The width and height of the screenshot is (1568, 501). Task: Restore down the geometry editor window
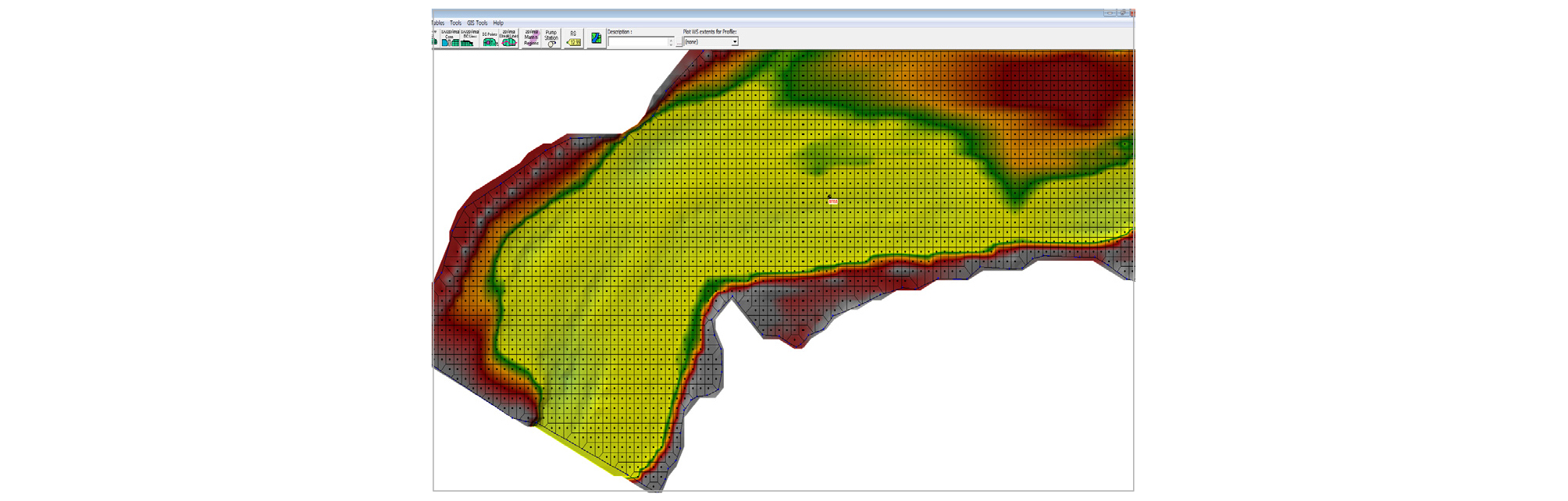1122,13
